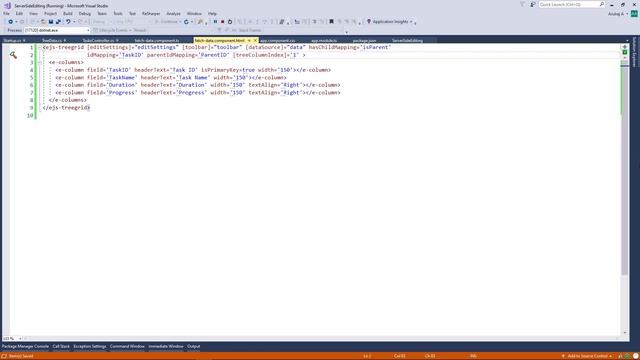640x360 pixels.
Task: Open the Output panel
Action: 193,347
